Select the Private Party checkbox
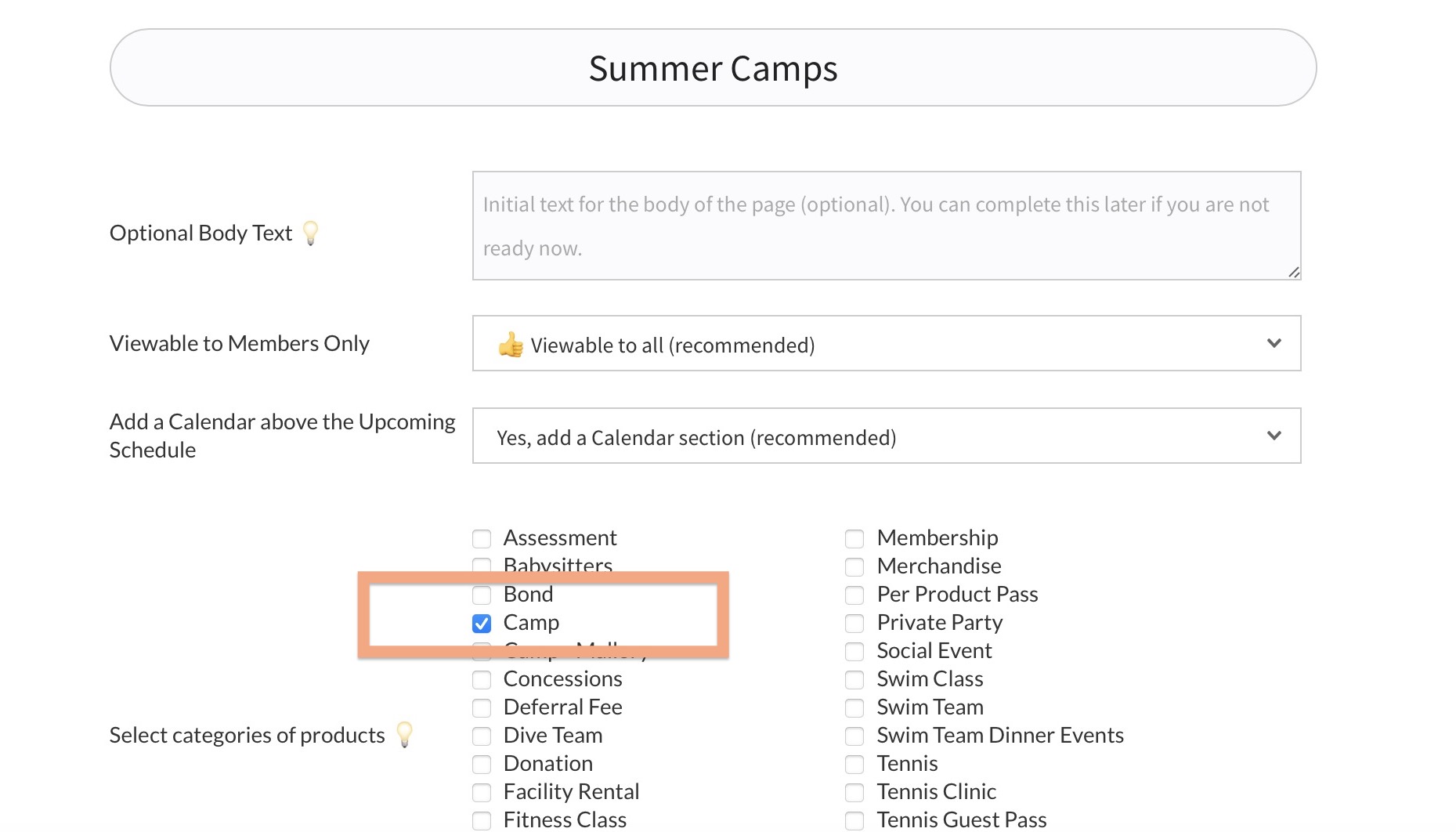1456x832 pixels. (854, 624)
